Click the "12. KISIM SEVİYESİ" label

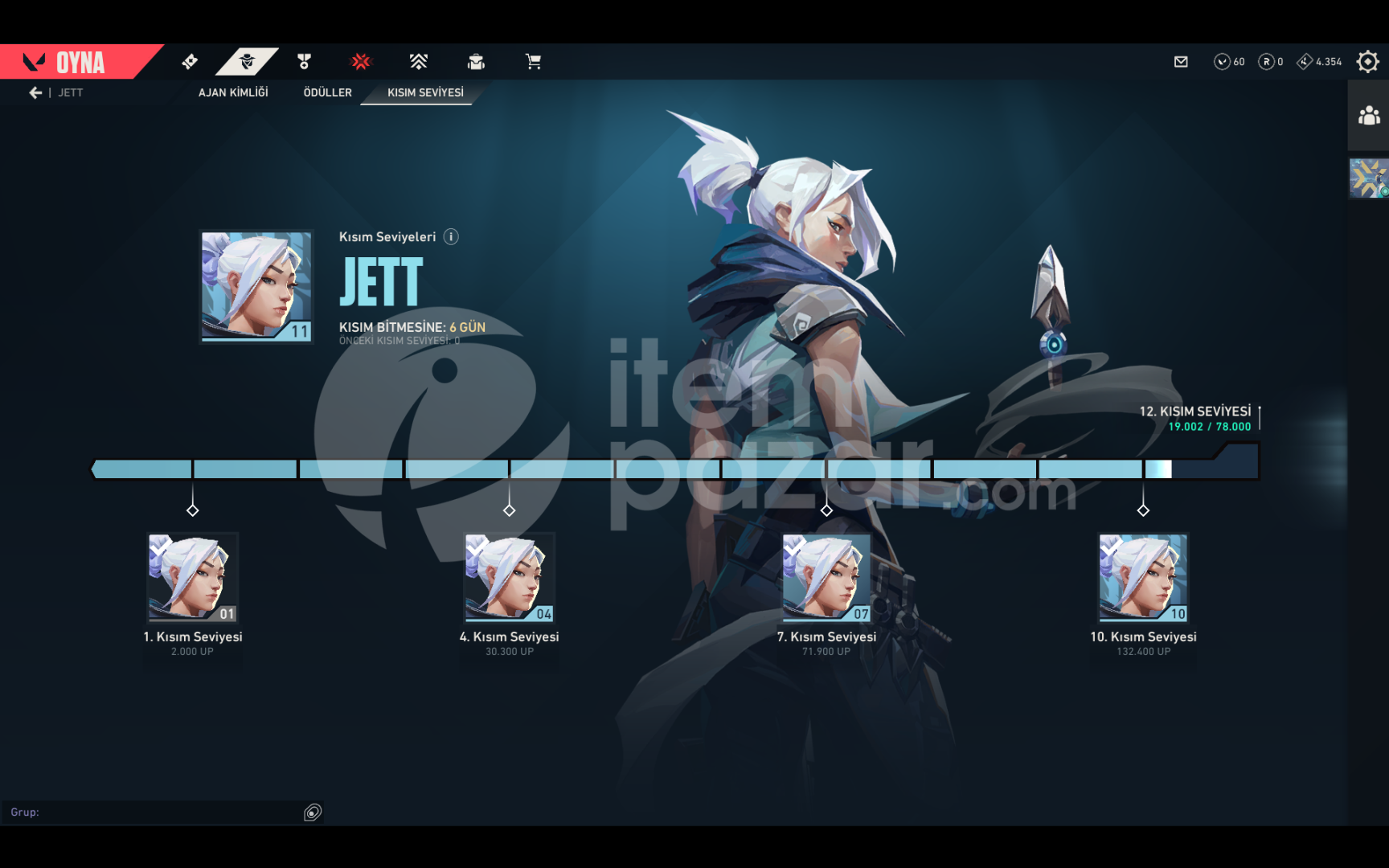click(1195, 411)
